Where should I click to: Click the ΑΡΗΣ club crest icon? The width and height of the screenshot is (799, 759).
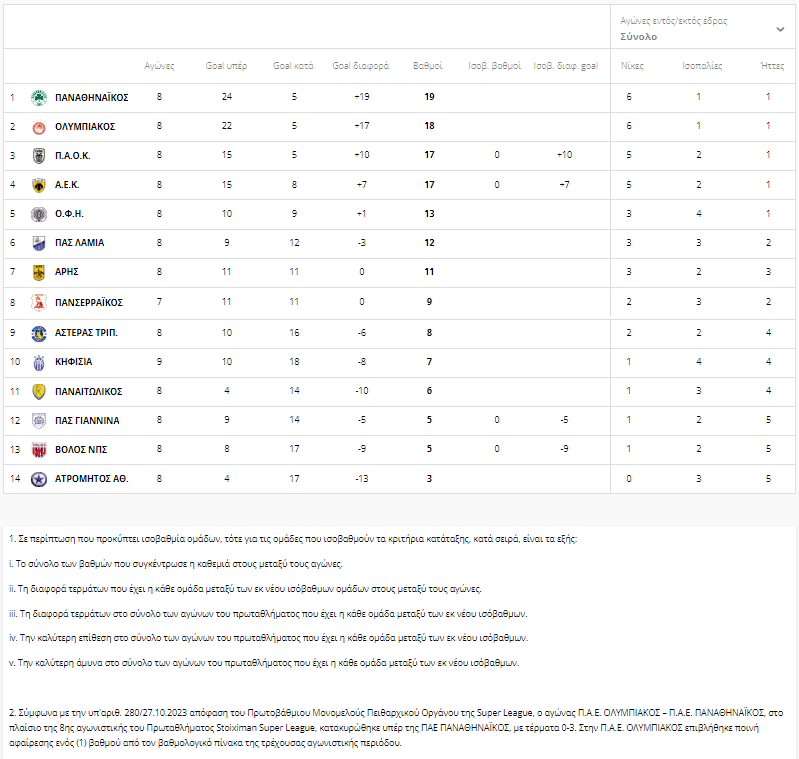pyautogui.click(x=39, y=272)
